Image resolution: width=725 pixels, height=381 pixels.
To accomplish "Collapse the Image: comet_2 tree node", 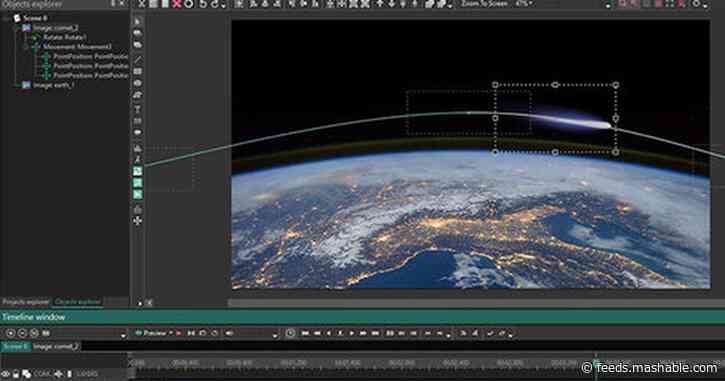I will 18,28.
